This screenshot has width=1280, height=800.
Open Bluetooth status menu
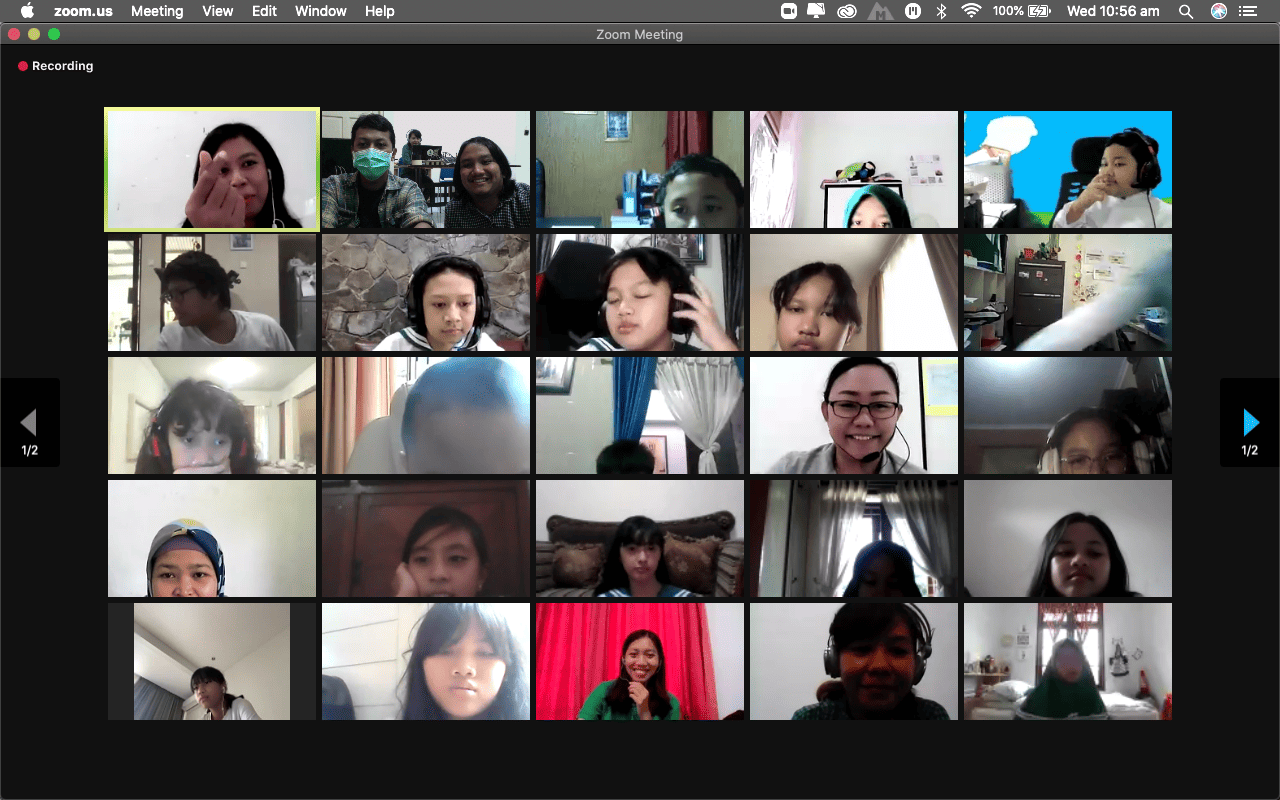[941, 11]
